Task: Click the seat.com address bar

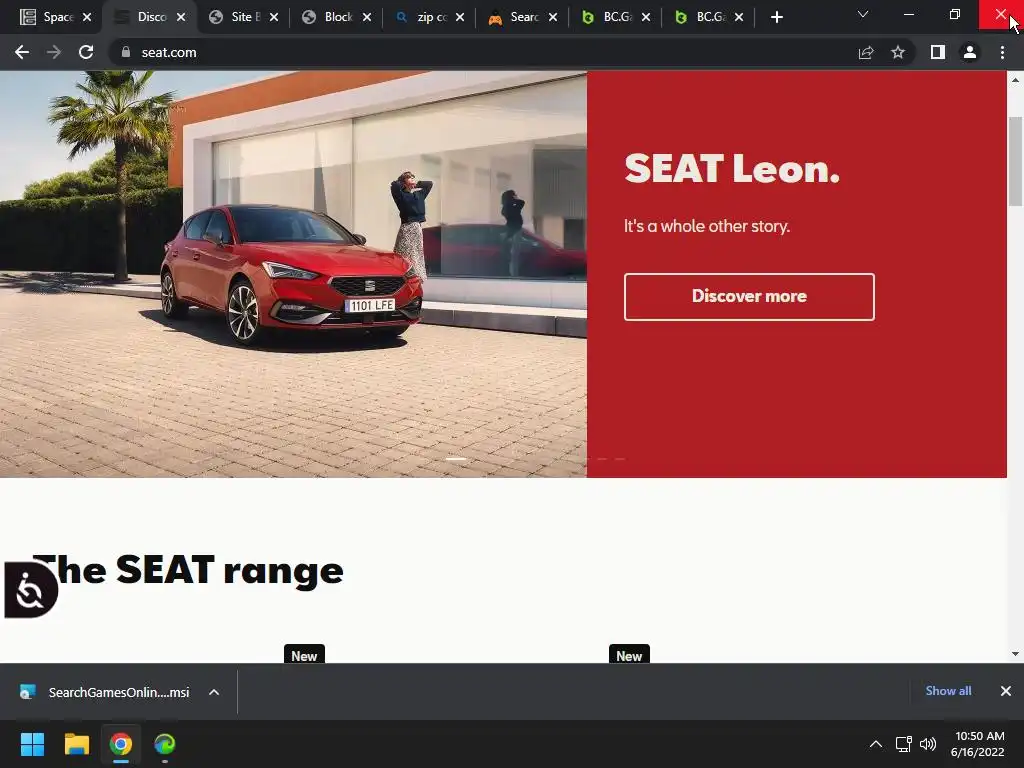Action: [483, 52]
